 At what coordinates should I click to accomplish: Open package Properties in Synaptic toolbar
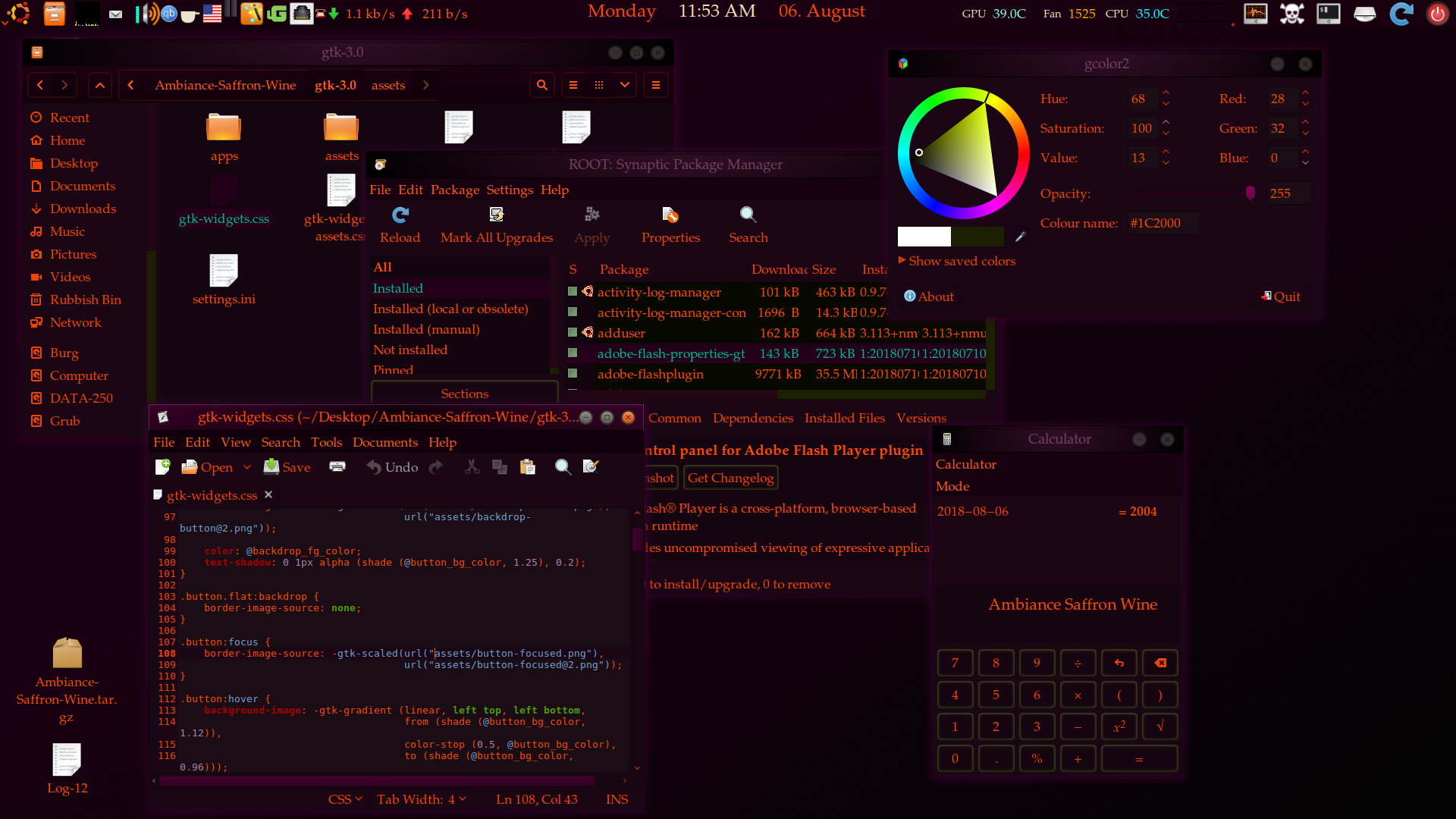[670, 225]
